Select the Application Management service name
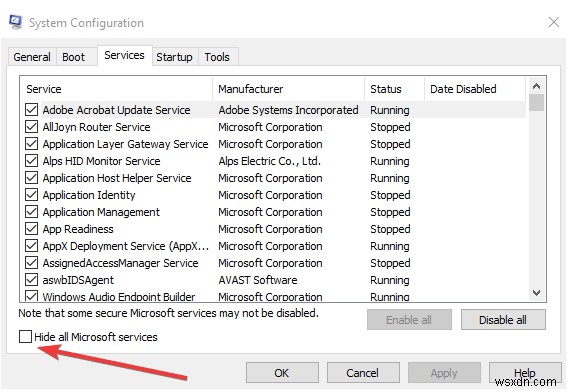Screen dimensions: 568x392 tap(101, 212)
